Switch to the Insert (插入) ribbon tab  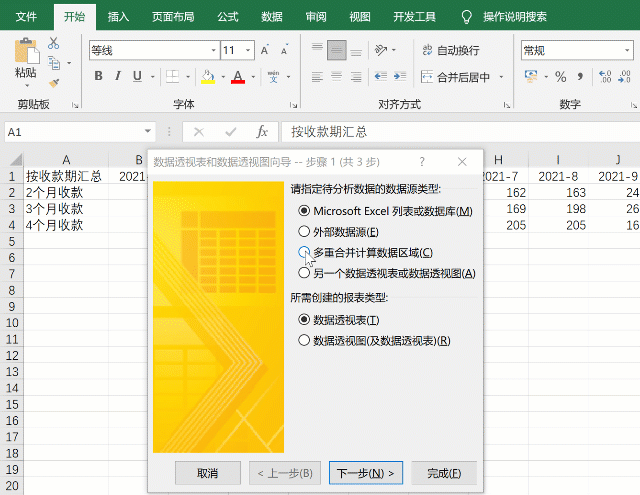(118, 16)
